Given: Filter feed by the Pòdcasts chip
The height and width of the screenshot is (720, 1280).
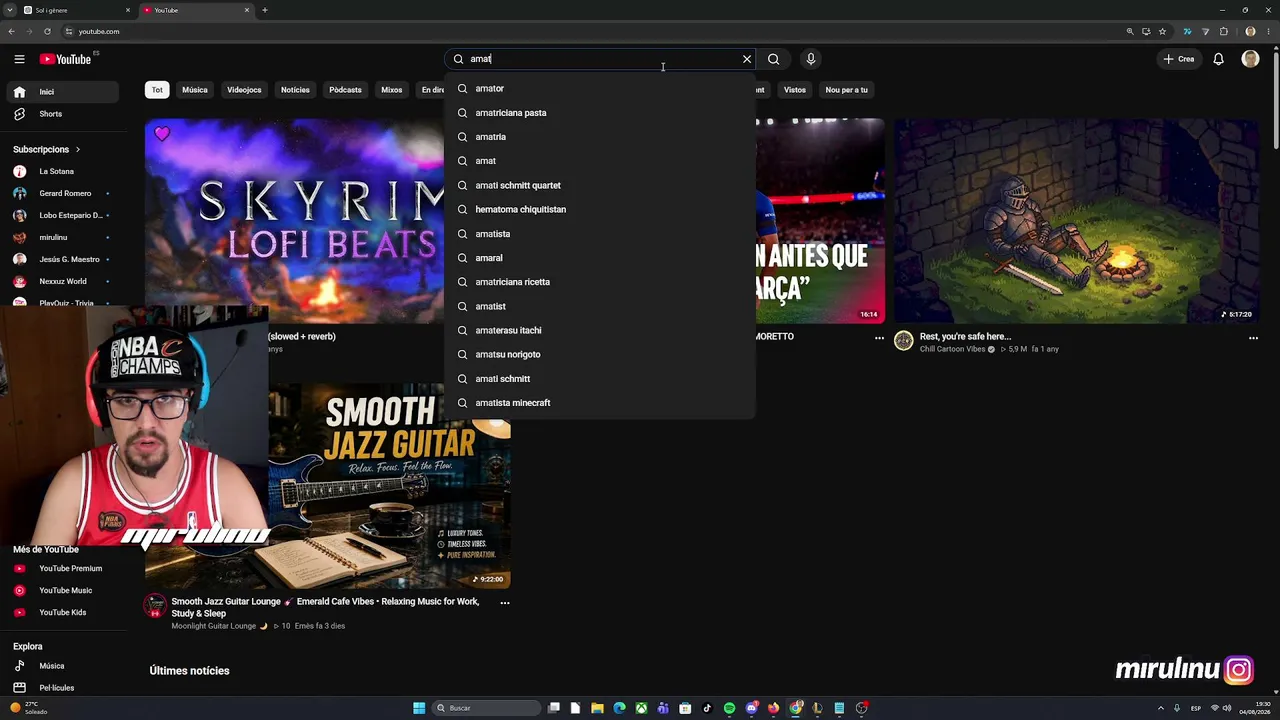Looking at the screenshot, I should point(345,90).
